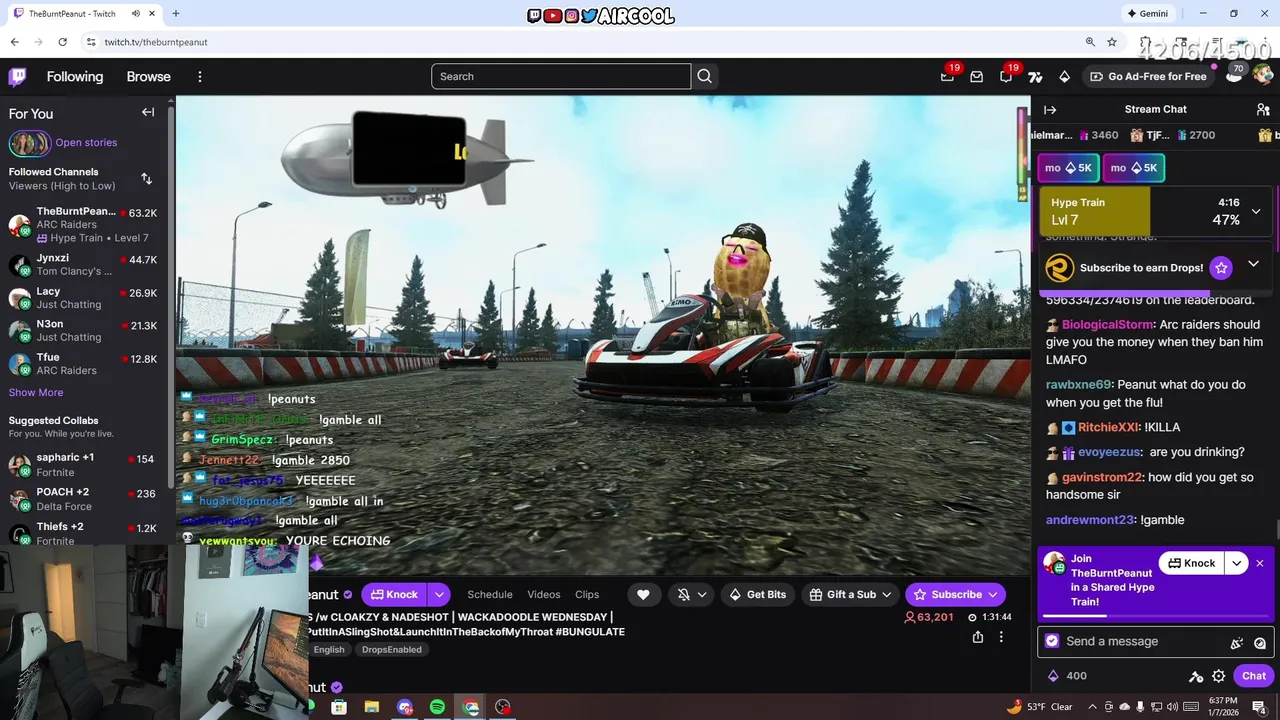Click the Open stories link
Viewport: 1280px width, 720px height.
[x=86, y=143]
